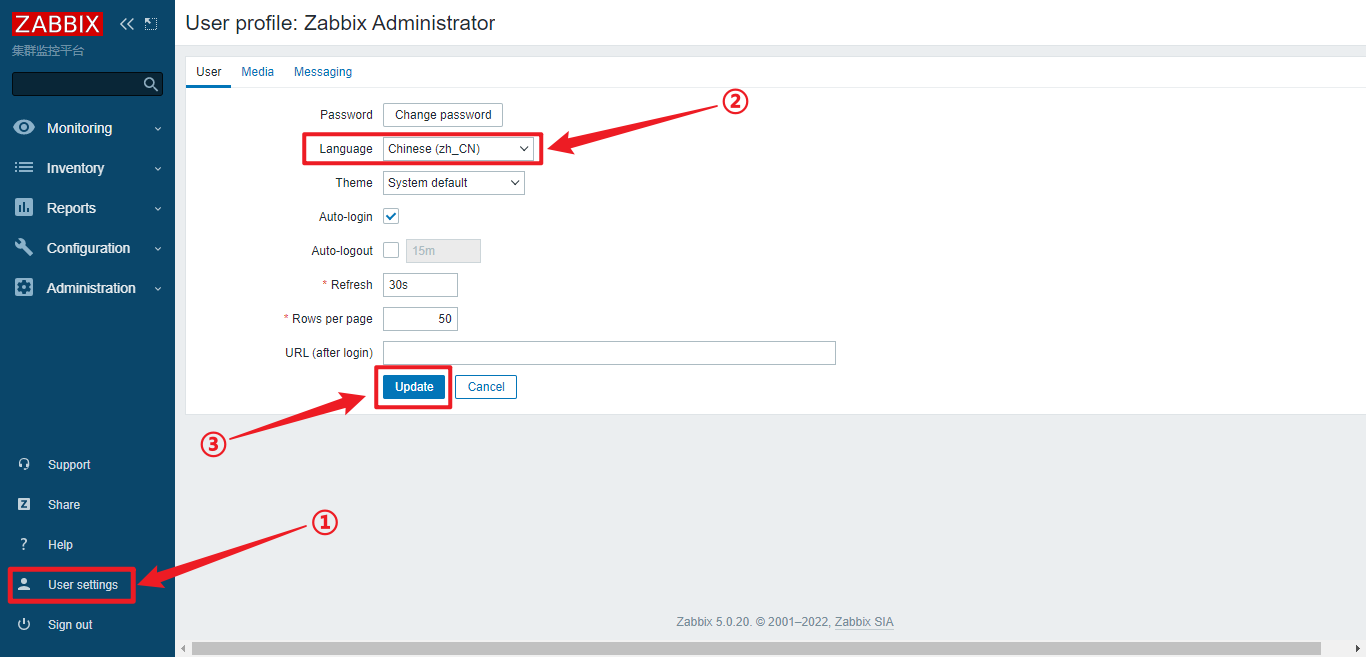Screen dimensions: 1366x657
Task: Click the Zabbix logo
Action: pyautogui.click(x=57, y=24)
